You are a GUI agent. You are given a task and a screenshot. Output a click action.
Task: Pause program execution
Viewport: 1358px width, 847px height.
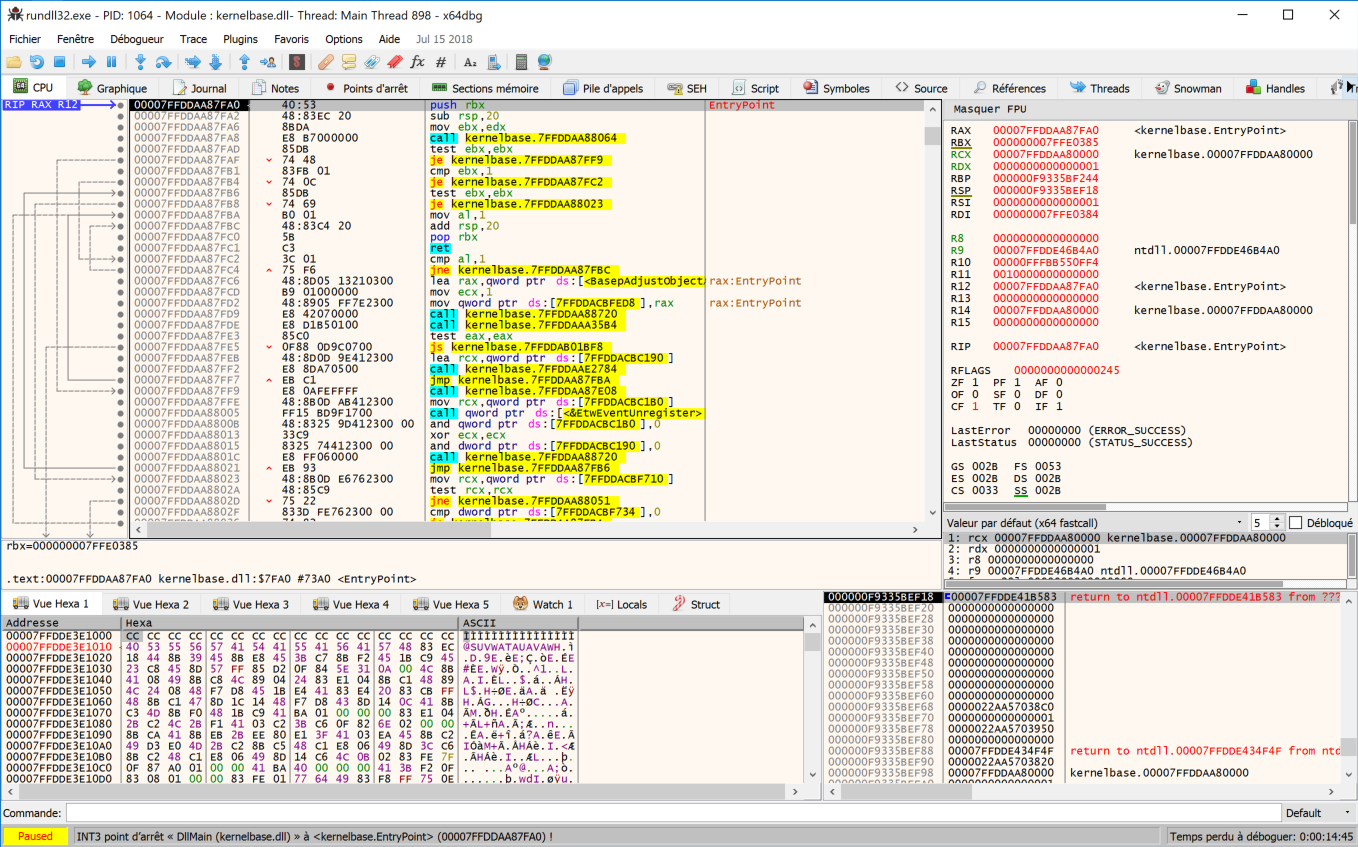[111, 61]
